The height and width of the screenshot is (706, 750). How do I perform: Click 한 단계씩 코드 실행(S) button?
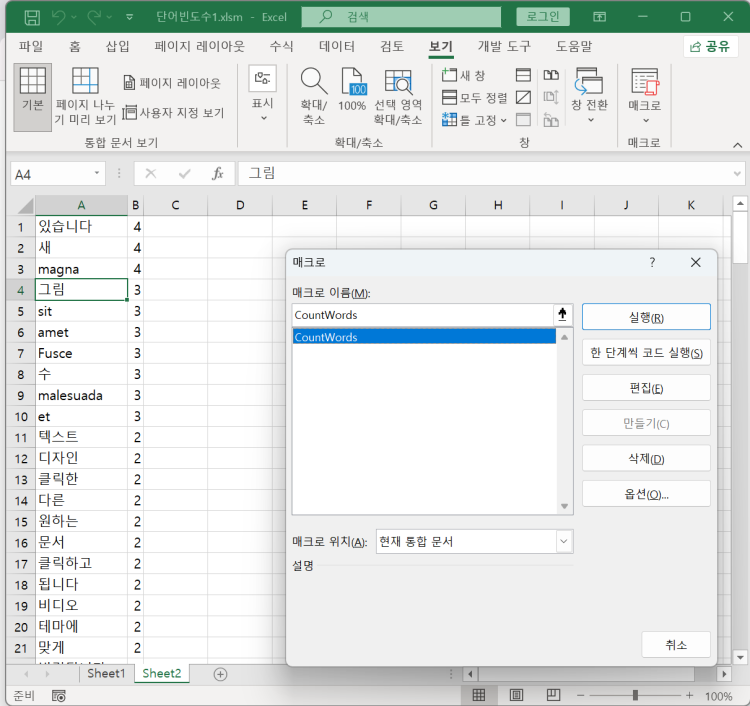point(646,353)
